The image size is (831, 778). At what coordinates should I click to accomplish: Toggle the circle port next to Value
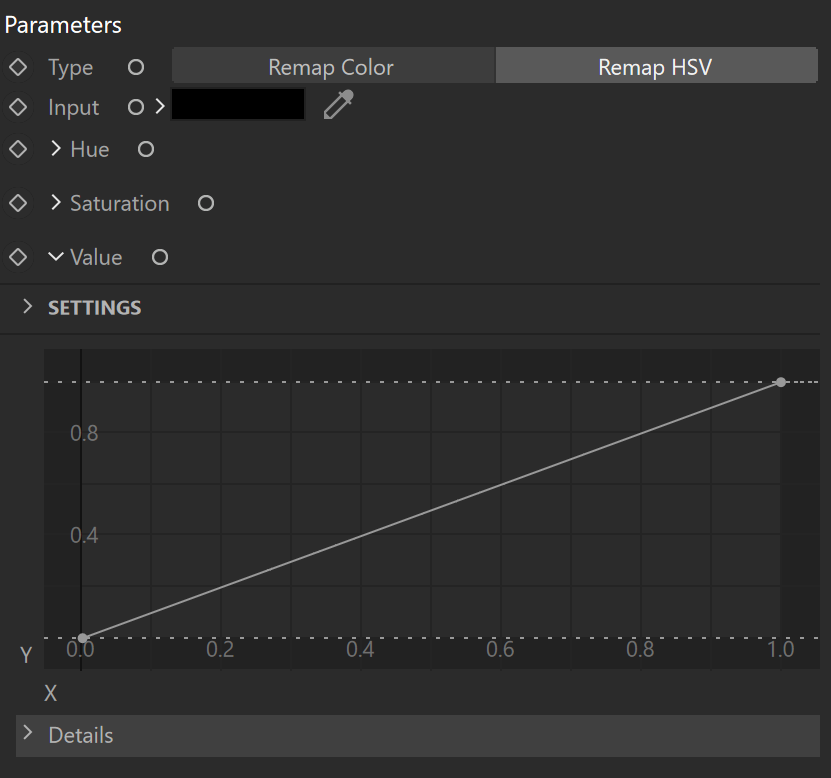[160, 257]
